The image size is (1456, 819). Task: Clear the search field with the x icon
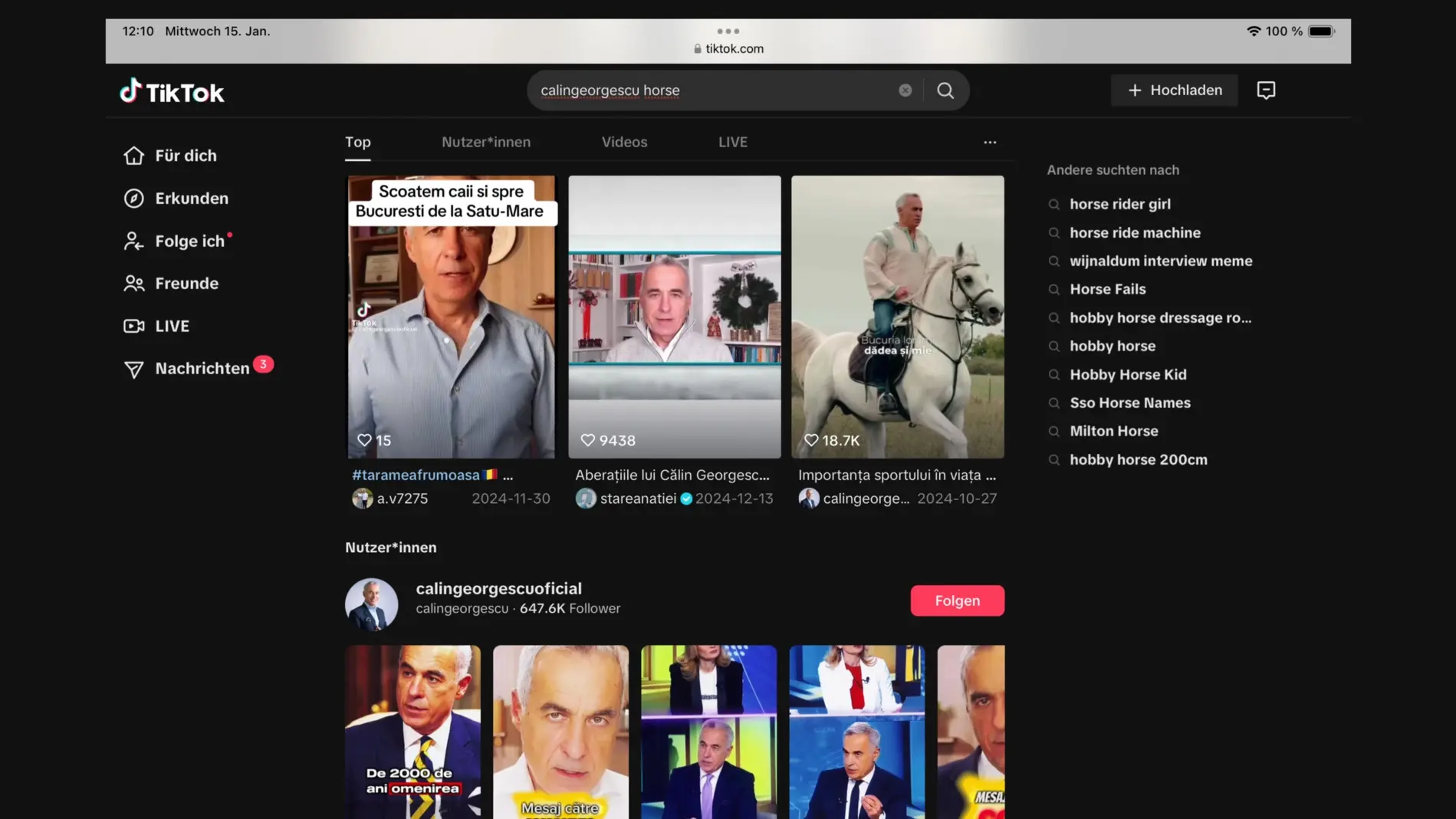[x=905, y=90]
